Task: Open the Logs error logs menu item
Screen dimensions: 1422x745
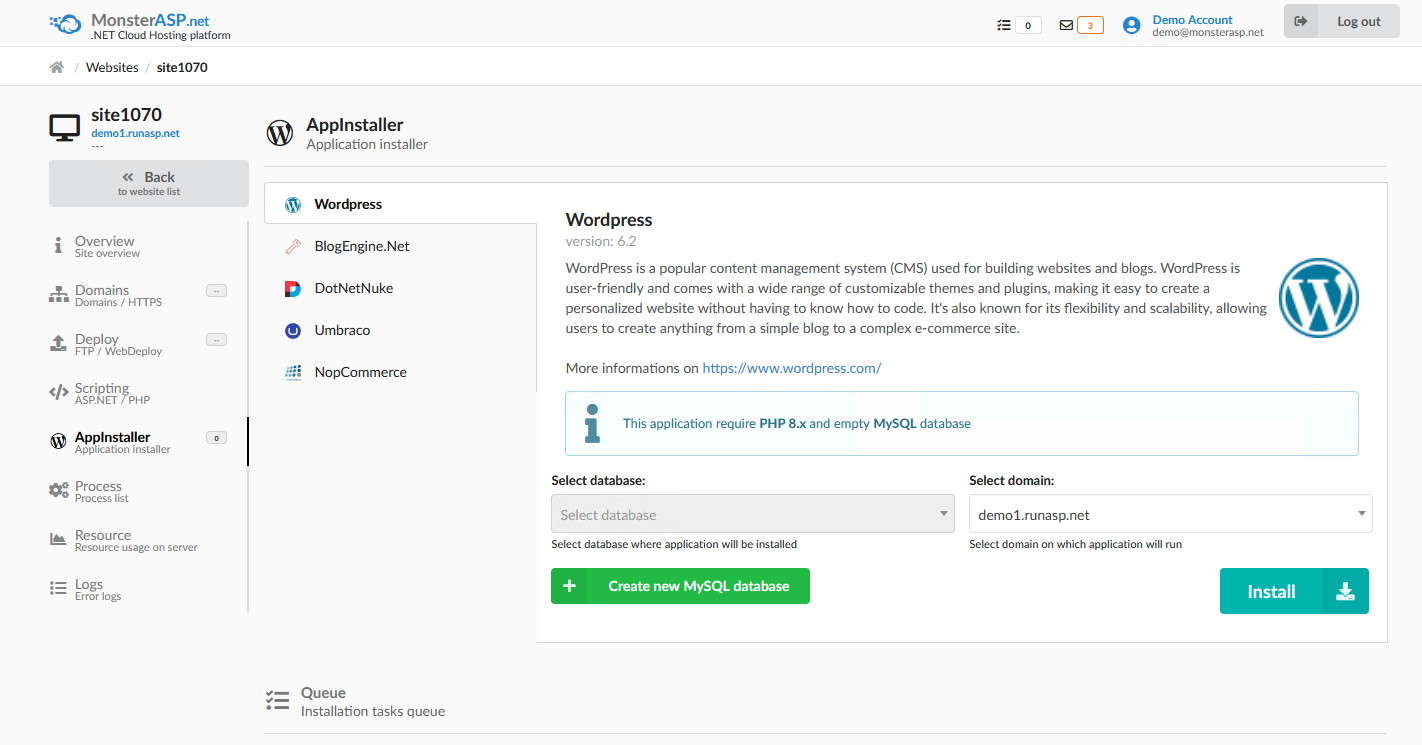Action: pyautogui.click(x=147, y=589)
